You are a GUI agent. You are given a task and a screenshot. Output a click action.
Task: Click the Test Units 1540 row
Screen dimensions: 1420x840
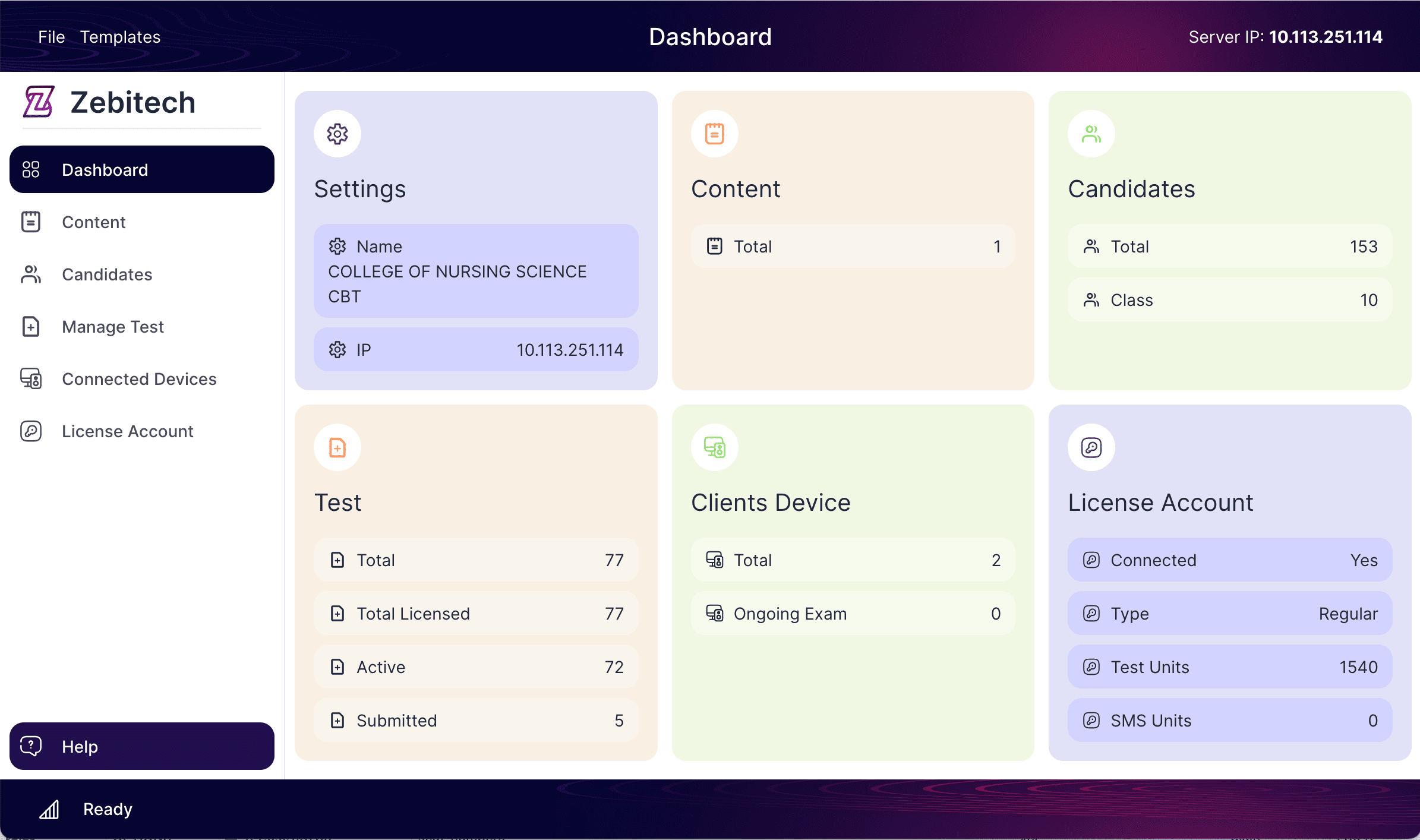coord(1230,667)
